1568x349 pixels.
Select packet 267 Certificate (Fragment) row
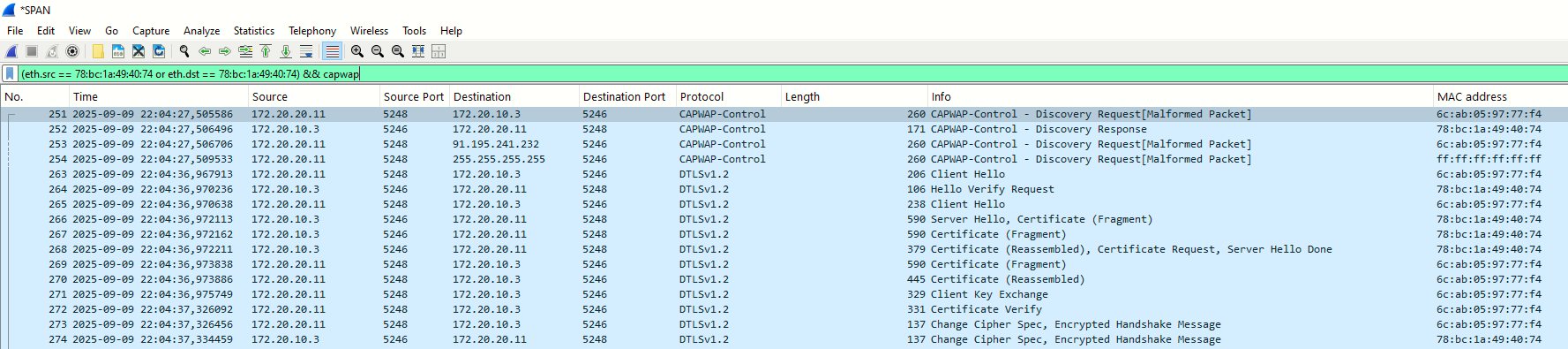784,234
